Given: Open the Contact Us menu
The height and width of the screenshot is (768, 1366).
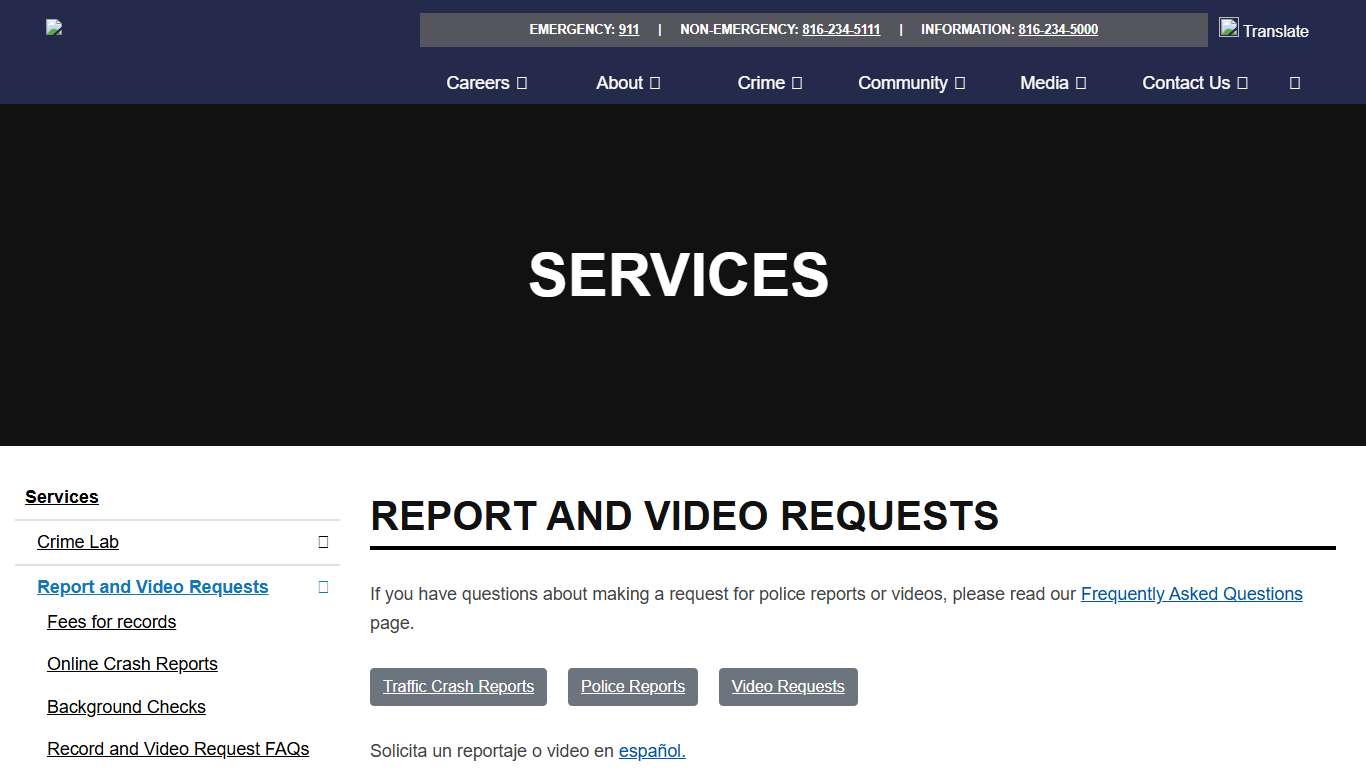Looking at the screenshot, I should [1194, 83].
